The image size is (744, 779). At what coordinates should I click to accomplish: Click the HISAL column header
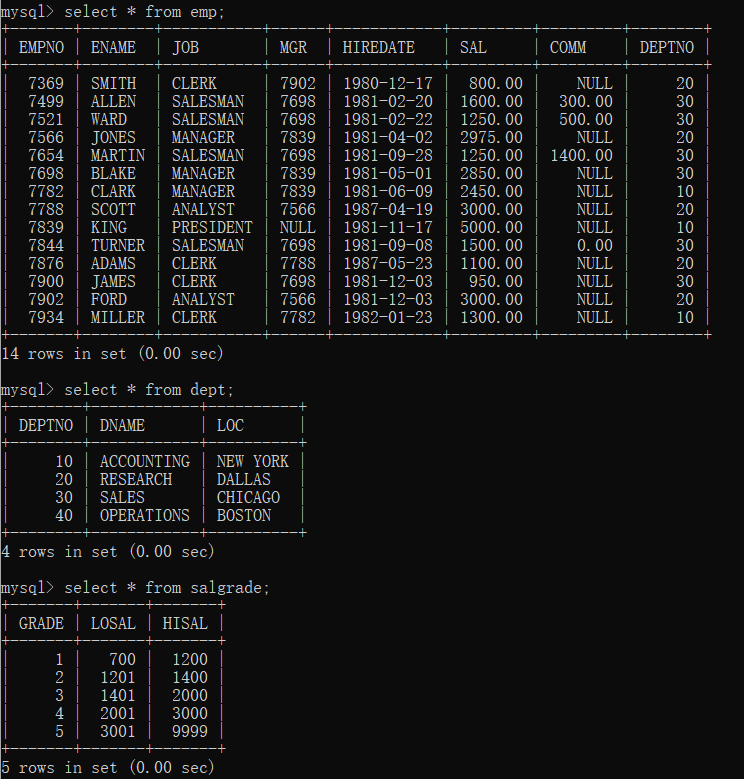click(x=185, y=623)
